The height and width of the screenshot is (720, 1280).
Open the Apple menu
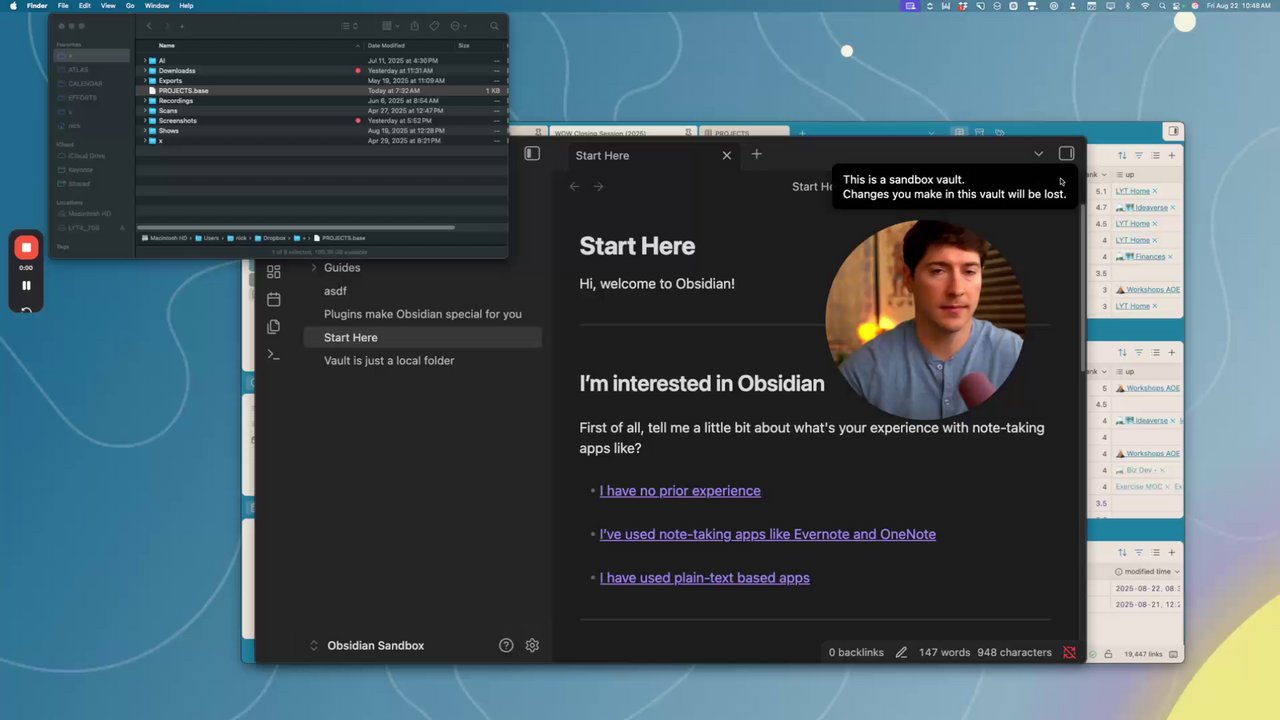13,6
